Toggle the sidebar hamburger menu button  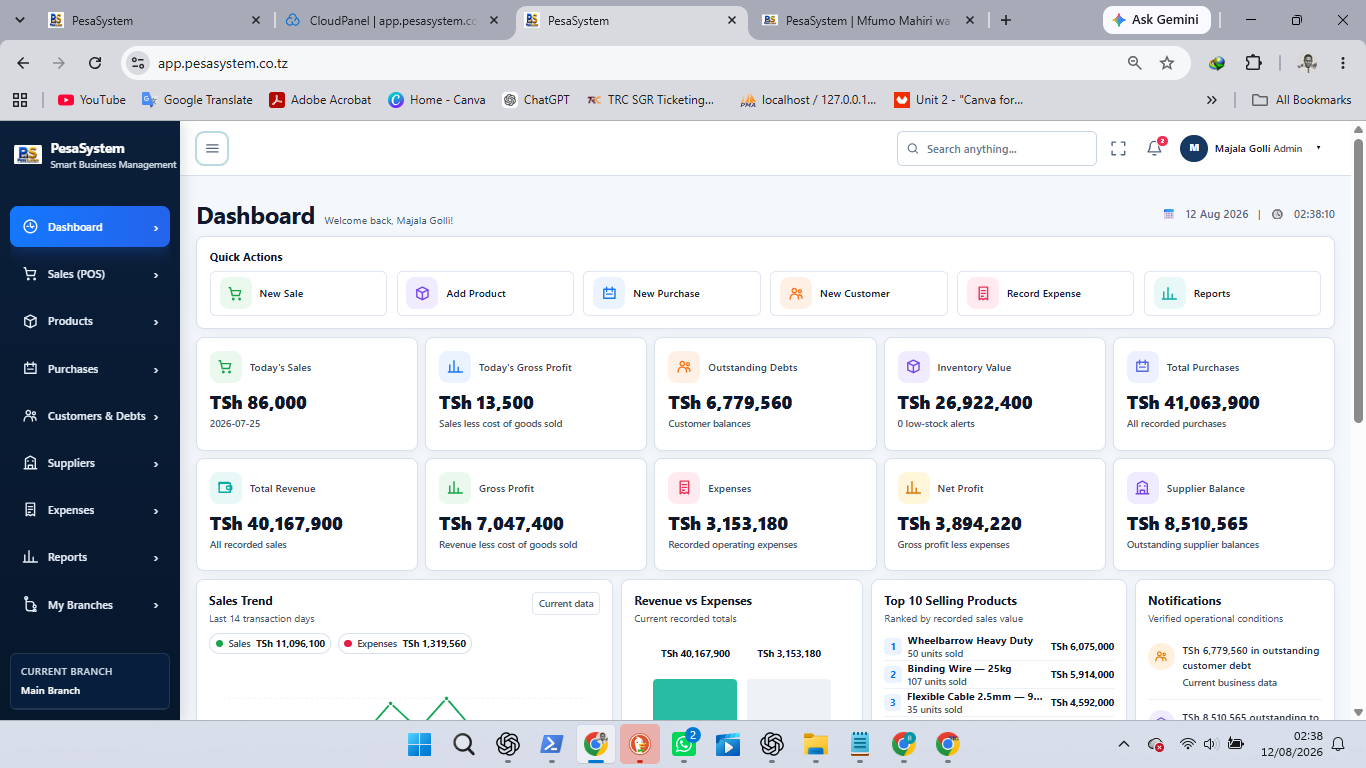(x=212, y=148)
